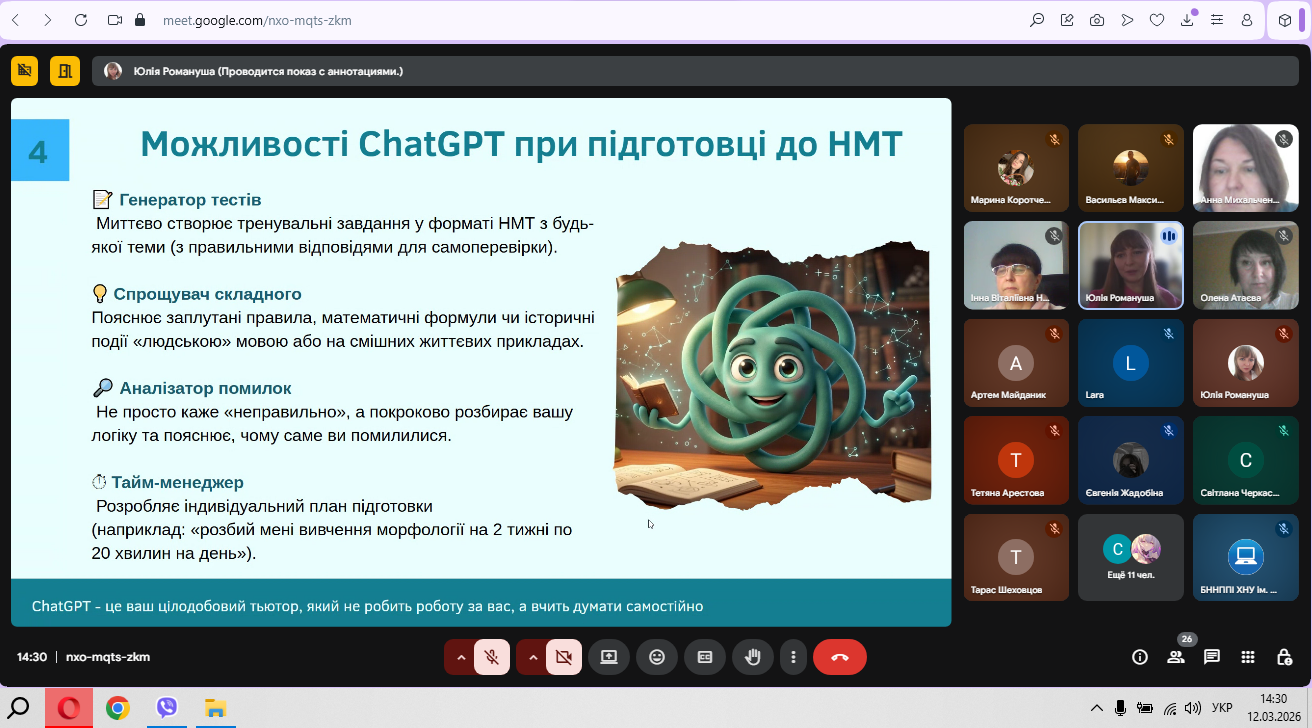The height and width of the screenshot is (728, 1312).
Task: Click the present screen button
Action: coord(609,657)
